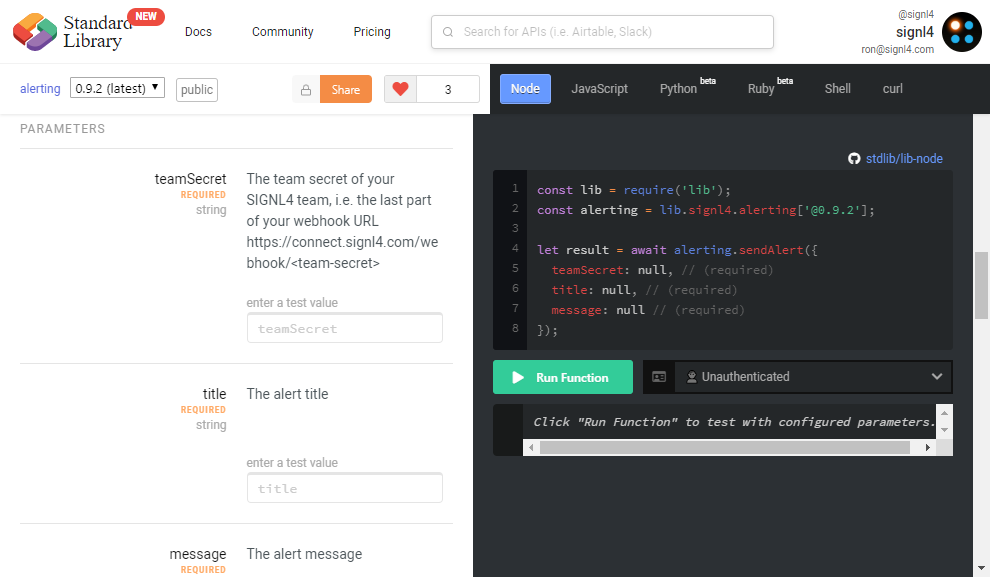This screenshot has width=990, height=577.
Task: Switch to the Shell code tab
Action: tap(837, 89)
